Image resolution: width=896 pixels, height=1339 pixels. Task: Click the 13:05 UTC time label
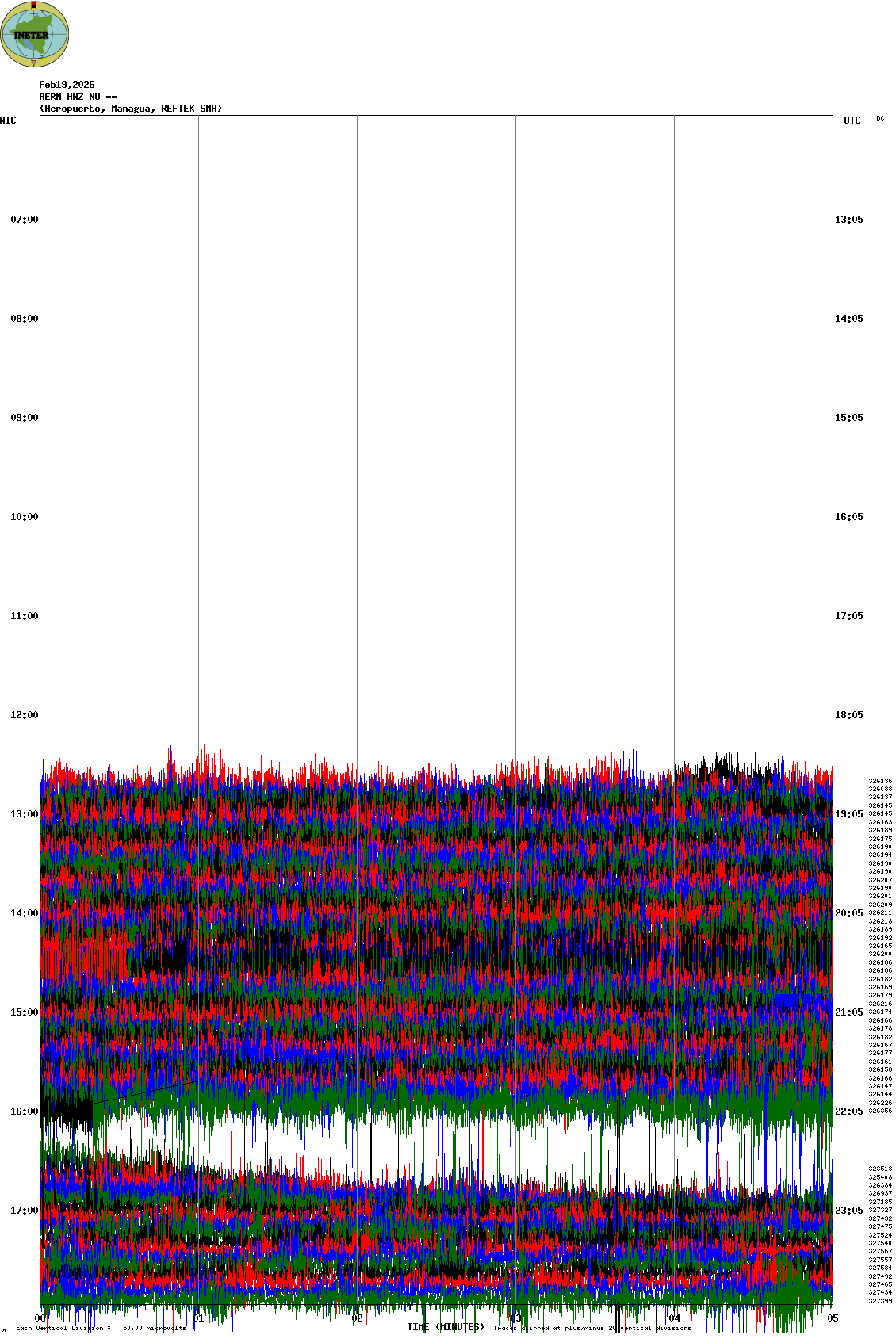848,220
